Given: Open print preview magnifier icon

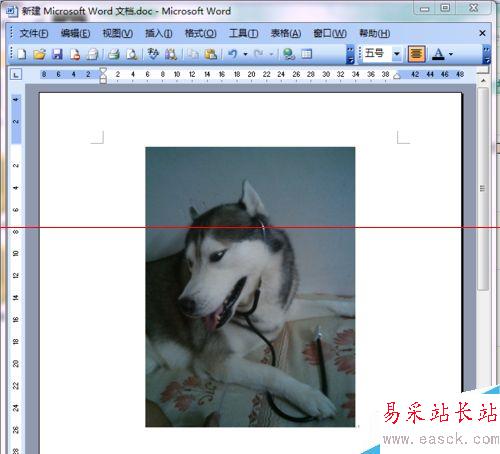Looking at the screenshot, I should pyautogui.click(x=132, y=54).
